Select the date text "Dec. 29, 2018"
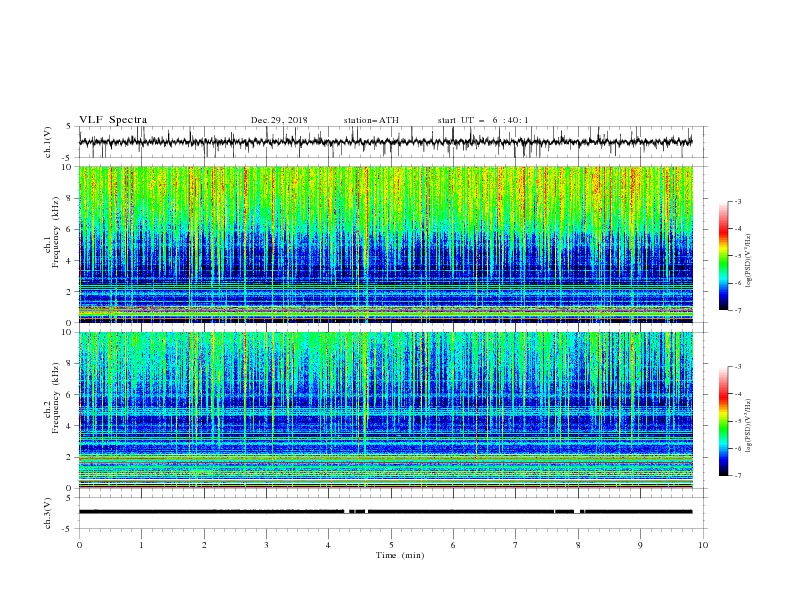Screen dimensions: 792x612 coord(279,120)
